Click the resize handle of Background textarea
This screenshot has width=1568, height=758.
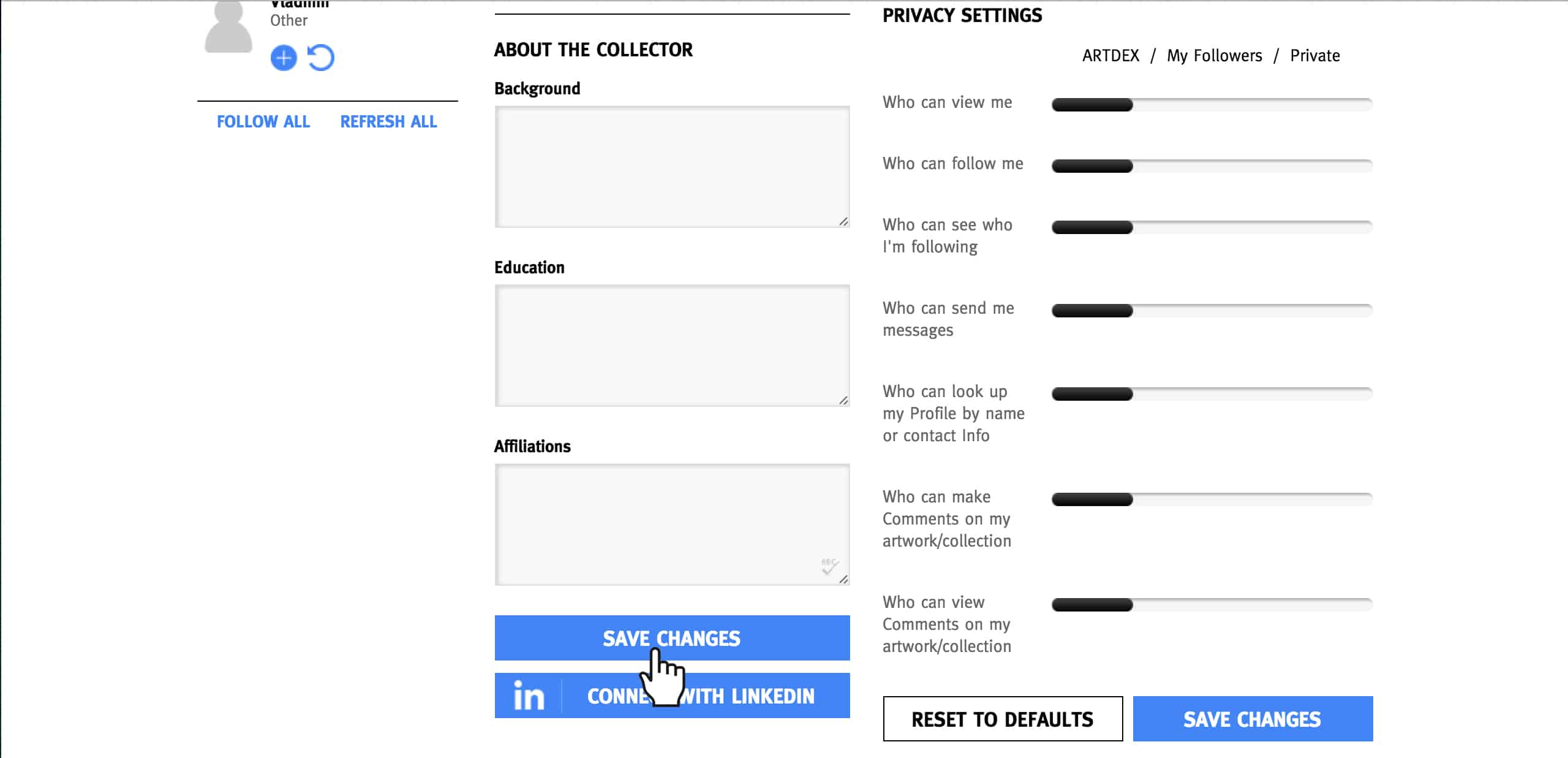click(843, 222)
